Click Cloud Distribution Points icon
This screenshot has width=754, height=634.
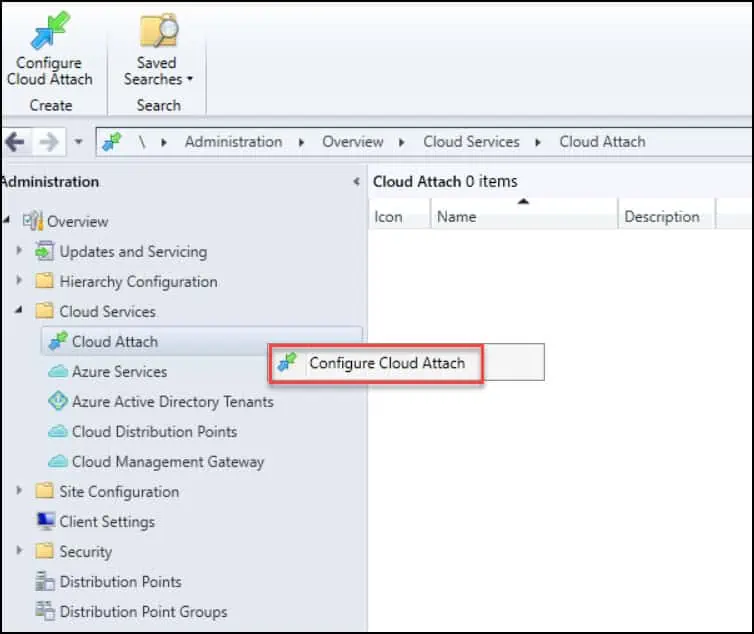[x=58, y=431]
